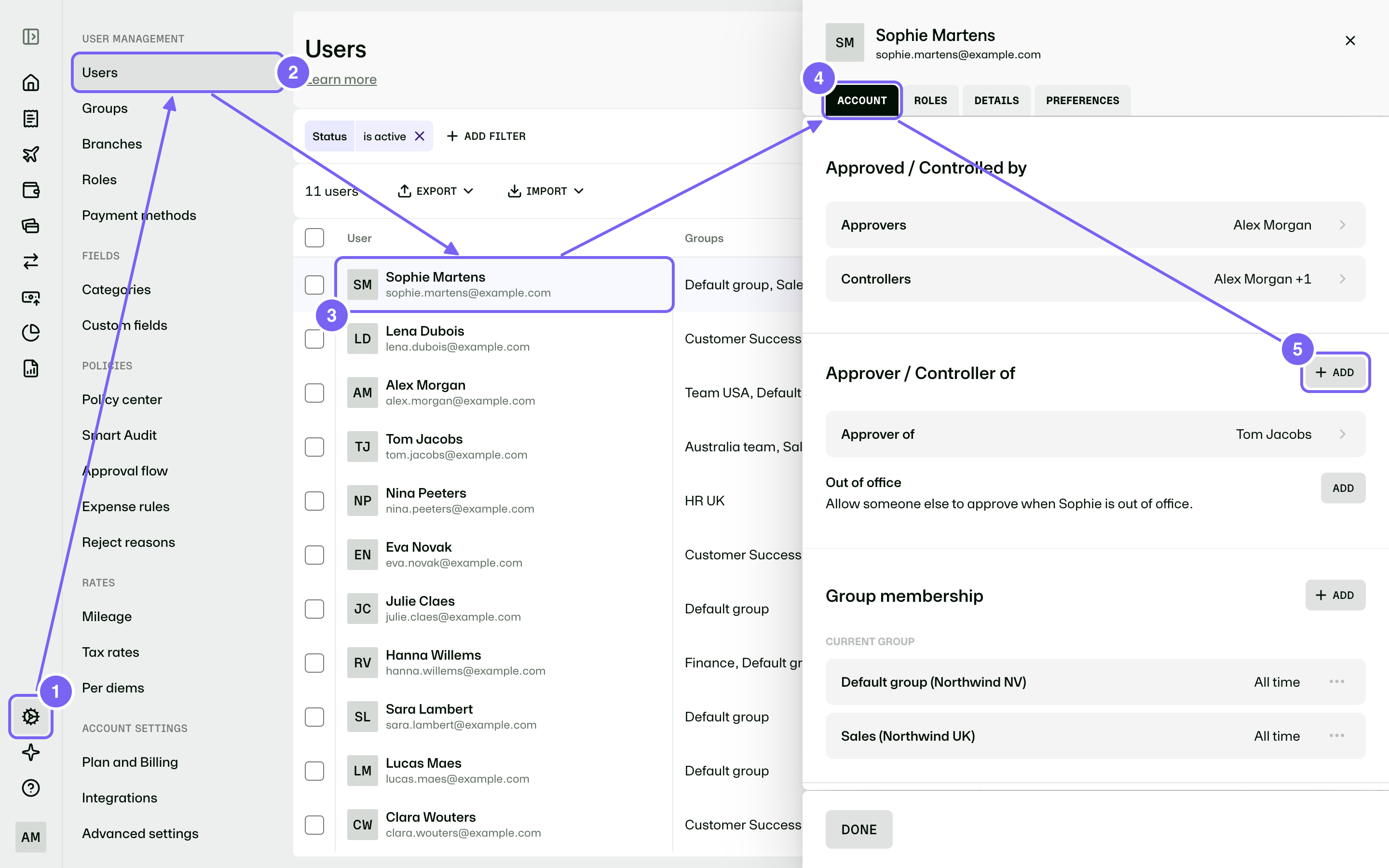
Task: Check the Lena Dubois row checkbox
Action: click(314, 339)
